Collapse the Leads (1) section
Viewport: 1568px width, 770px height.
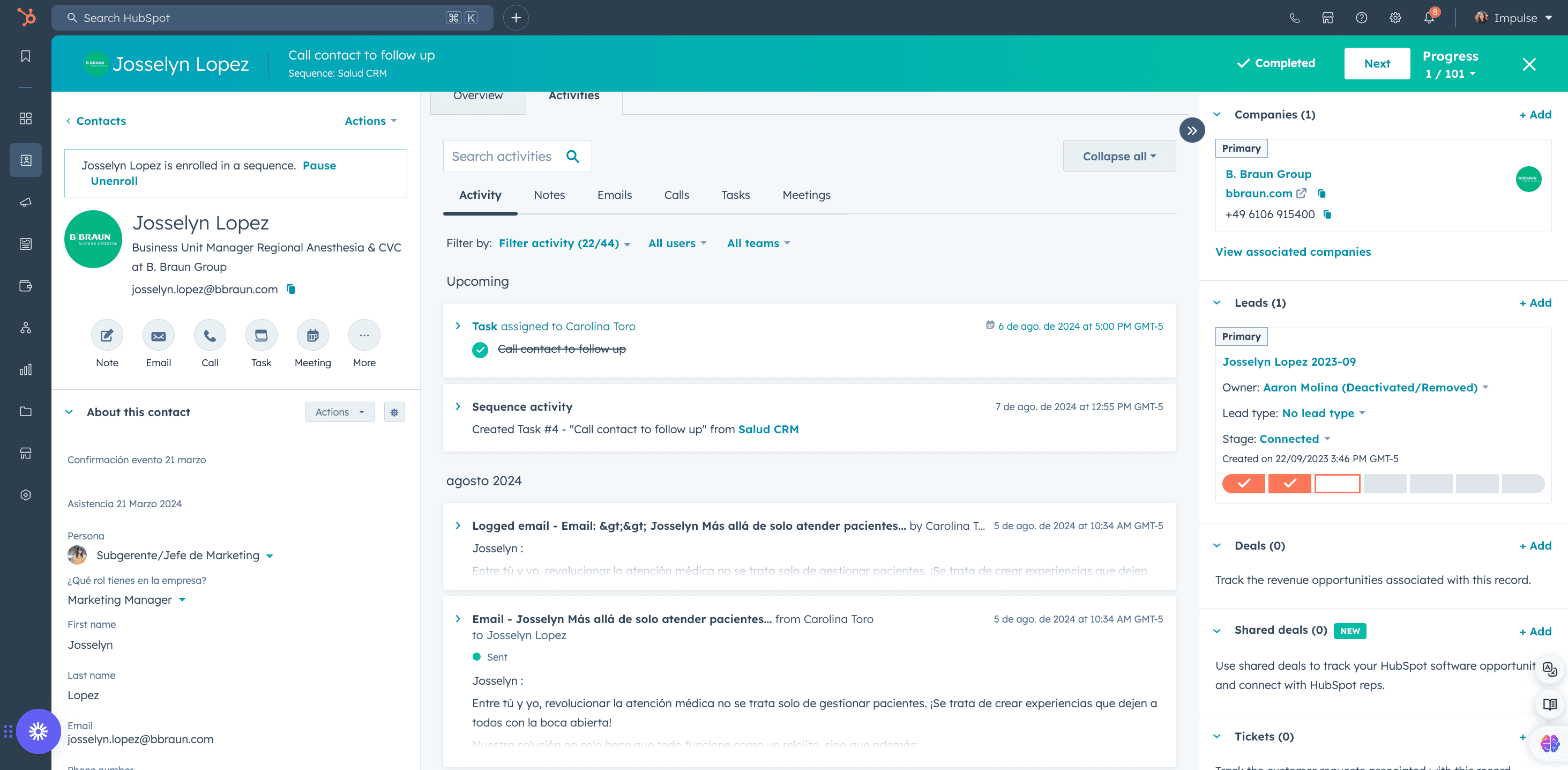tap(1218, 303)
